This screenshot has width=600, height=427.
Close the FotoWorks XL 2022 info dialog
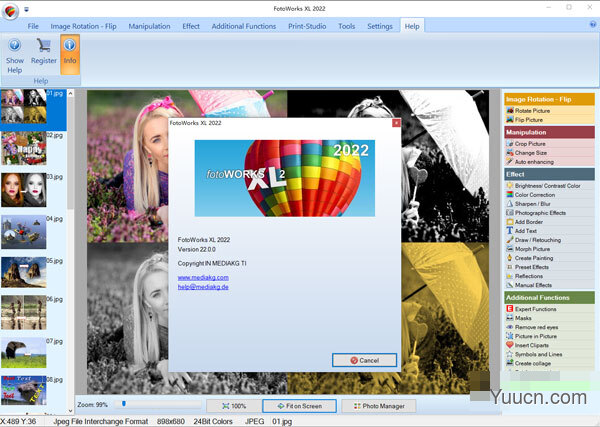(396, 123)
